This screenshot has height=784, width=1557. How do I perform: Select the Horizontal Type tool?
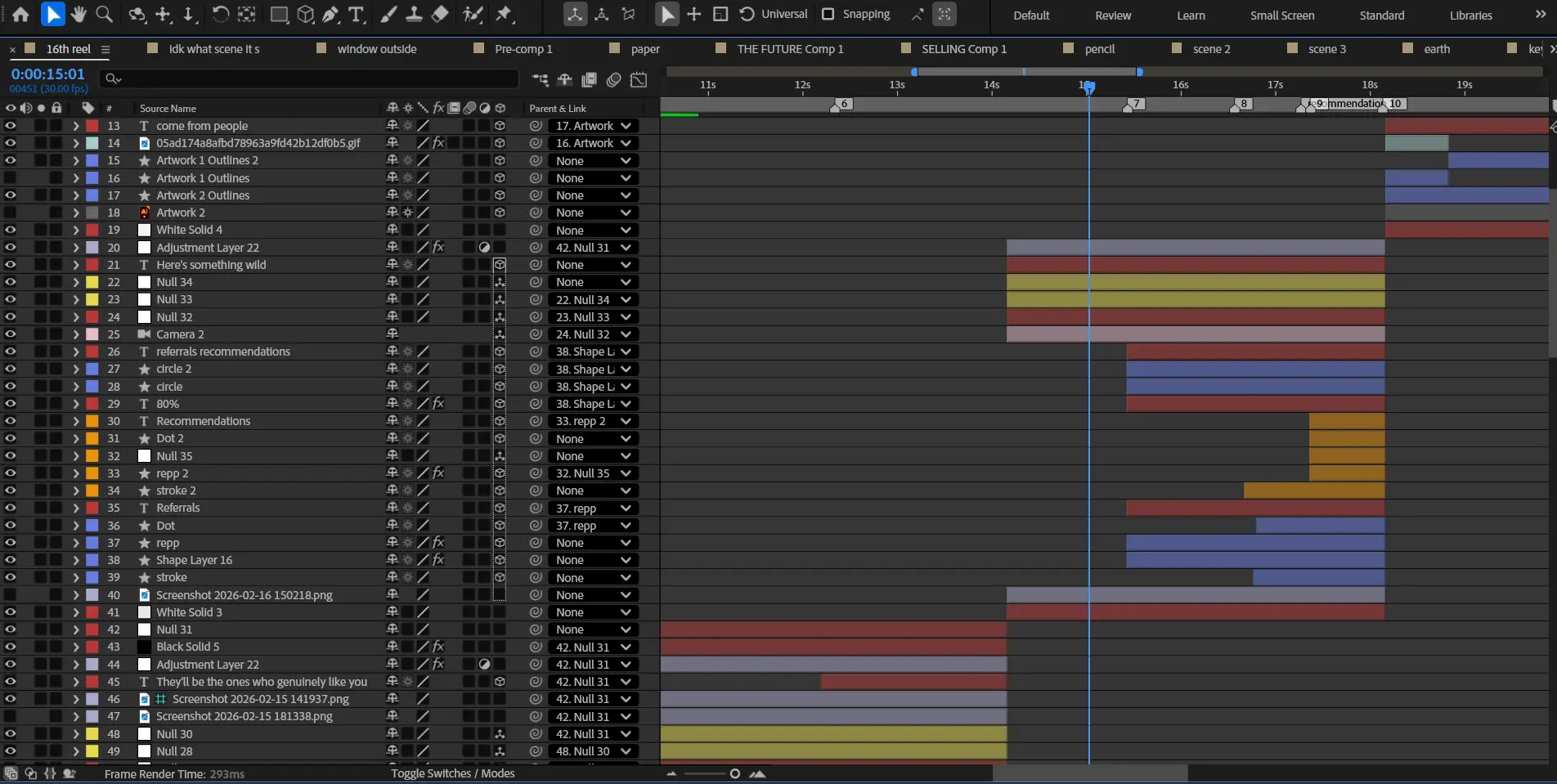pos(356,14)
